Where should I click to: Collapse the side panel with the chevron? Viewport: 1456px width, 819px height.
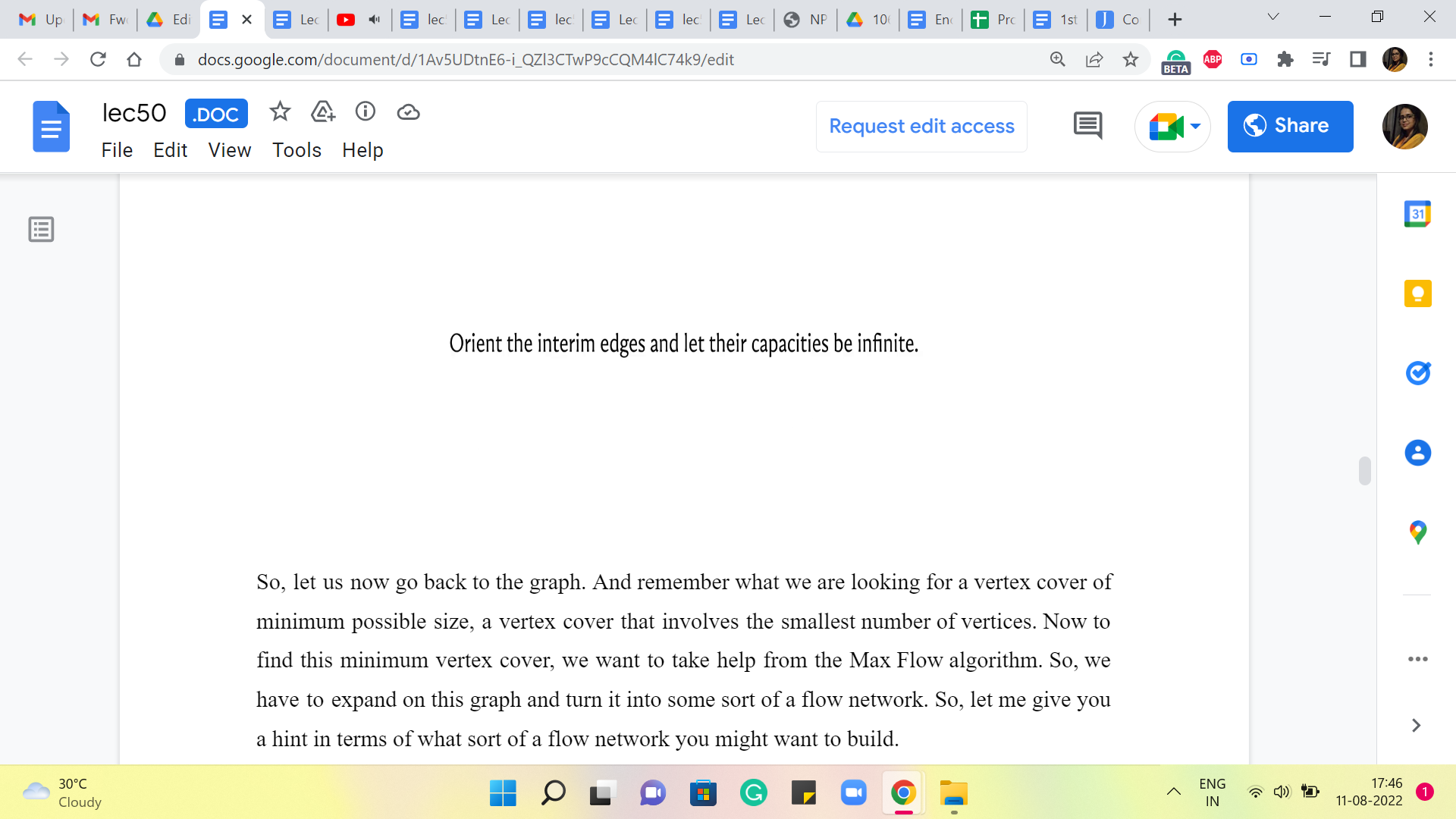pyautogui.click(x=1416, y=726)
